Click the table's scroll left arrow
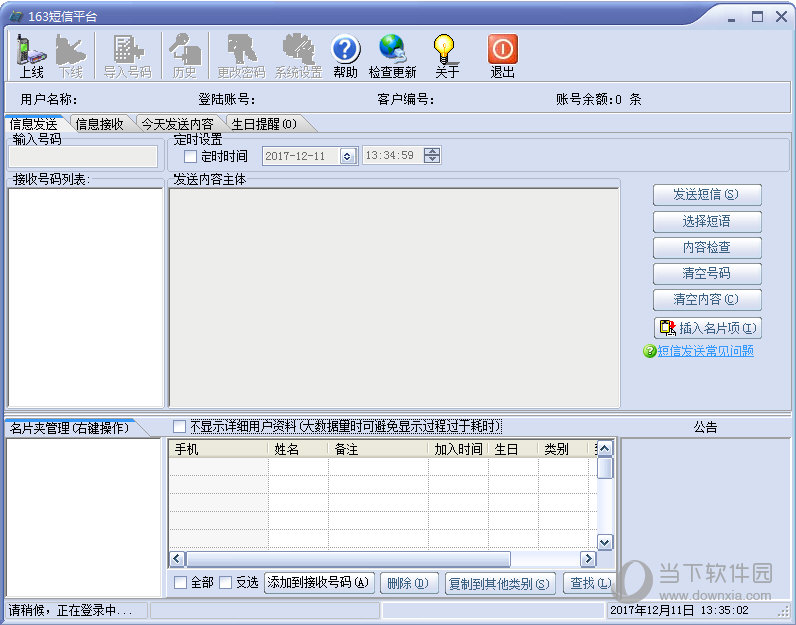This screenshot has height=625, width=796. (177, 559)
